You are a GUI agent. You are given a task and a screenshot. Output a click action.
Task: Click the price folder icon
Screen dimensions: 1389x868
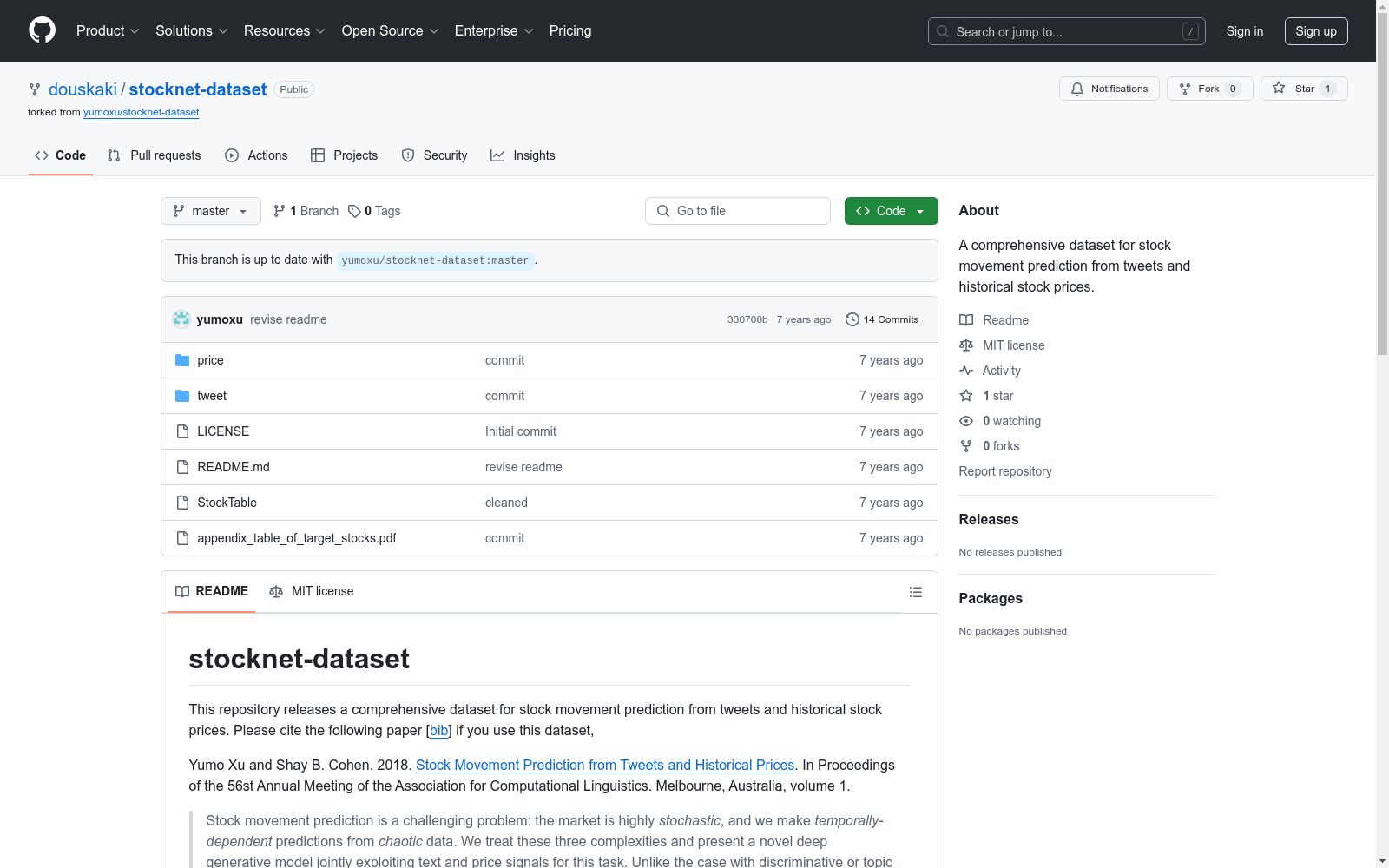click(182, 360)
